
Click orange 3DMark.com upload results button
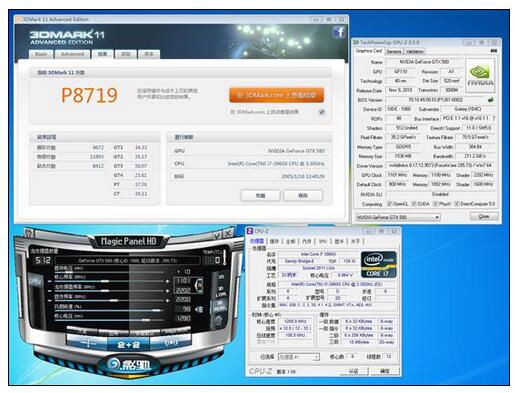coord(276,95)
